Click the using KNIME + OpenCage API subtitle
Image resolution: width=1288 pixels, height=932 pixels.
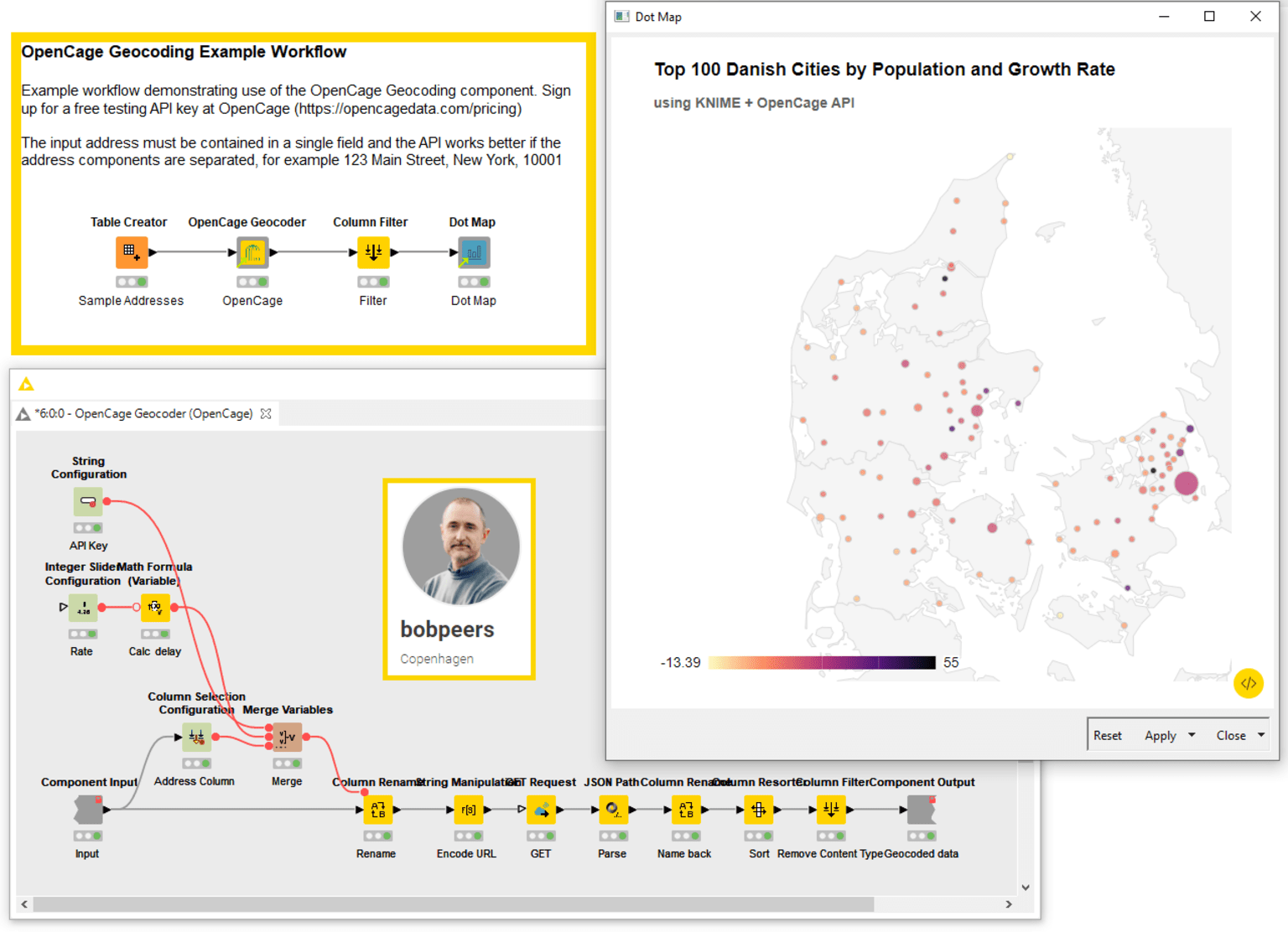pos(754,103)
